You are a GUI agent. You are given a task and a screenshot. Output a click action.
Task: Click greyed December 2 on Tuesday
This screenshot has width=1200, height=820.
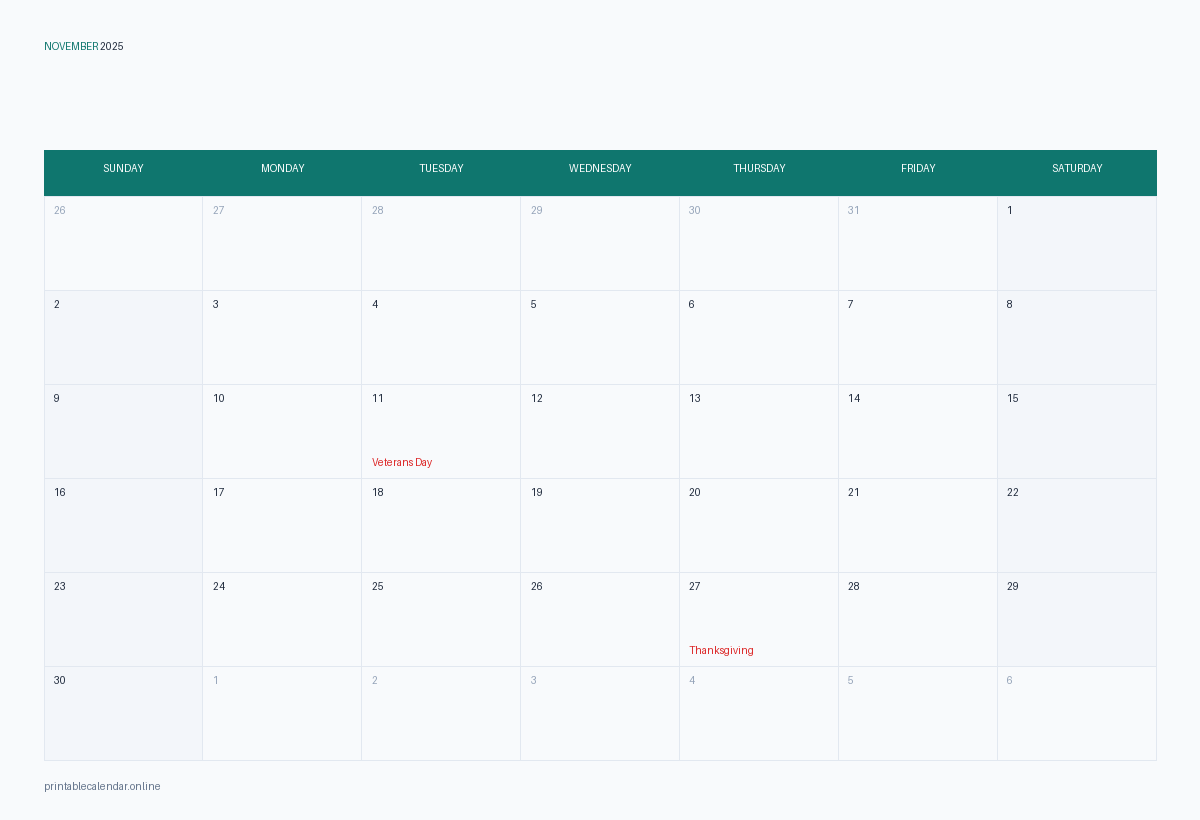375,681
